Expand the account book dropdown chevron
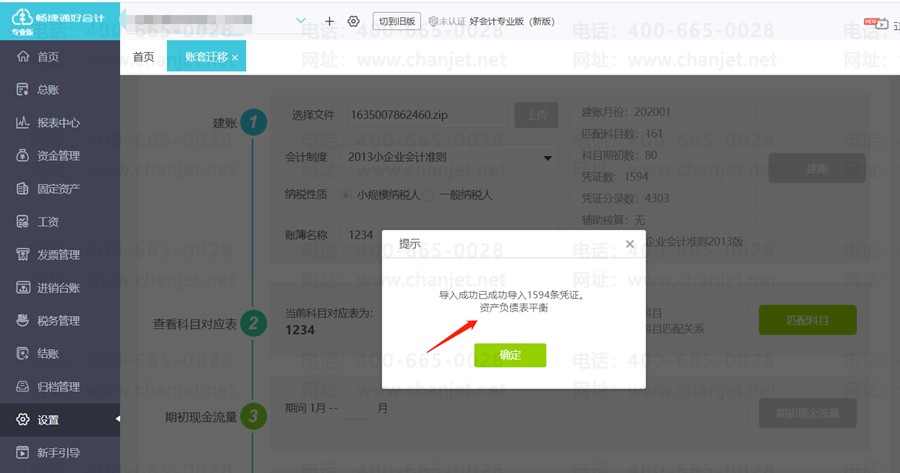This screenshot has height=473, width=900. pos(300,21)
